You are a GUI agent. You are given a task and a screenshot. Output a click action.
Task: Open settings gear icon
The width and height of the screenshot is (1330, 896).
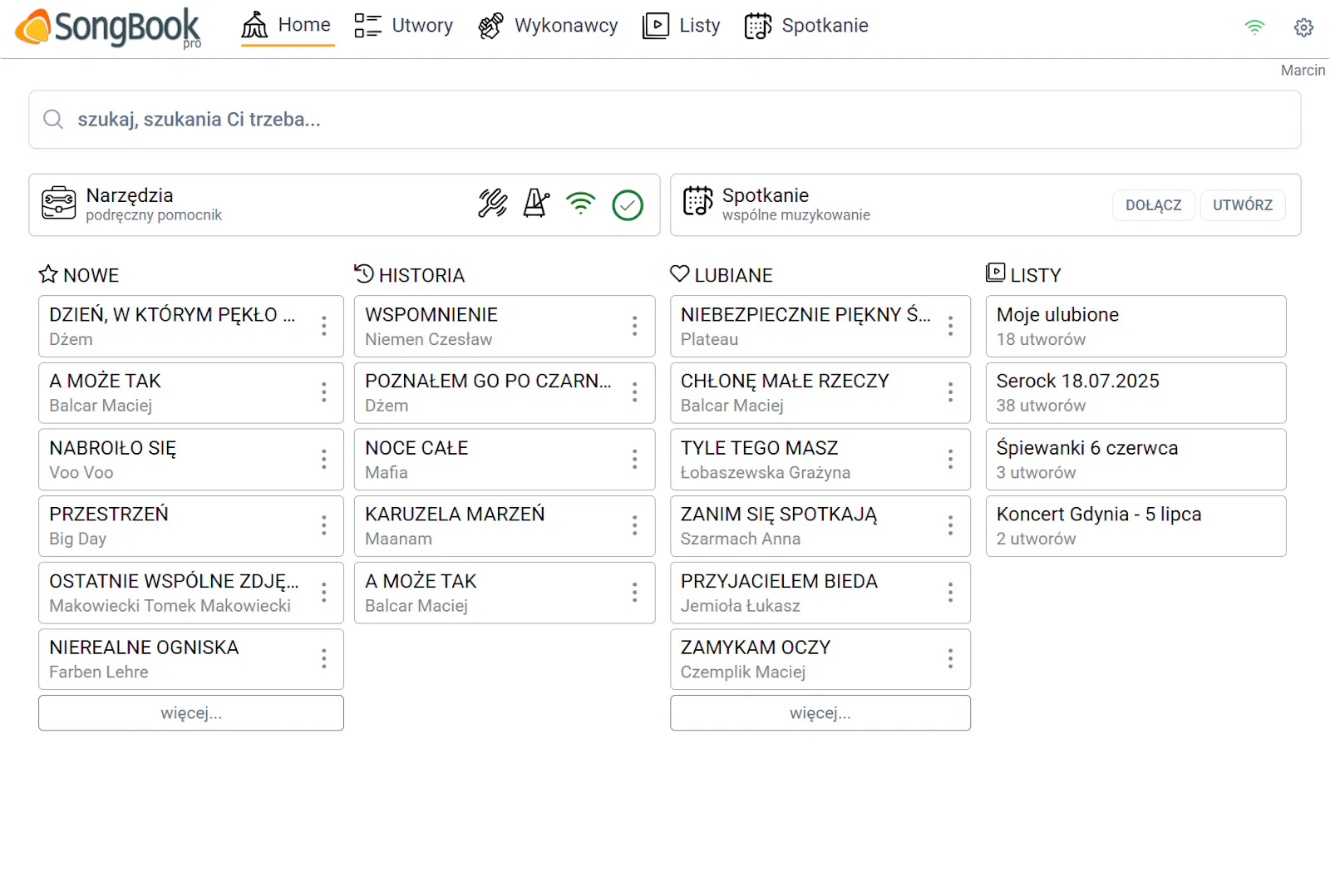1303,27
